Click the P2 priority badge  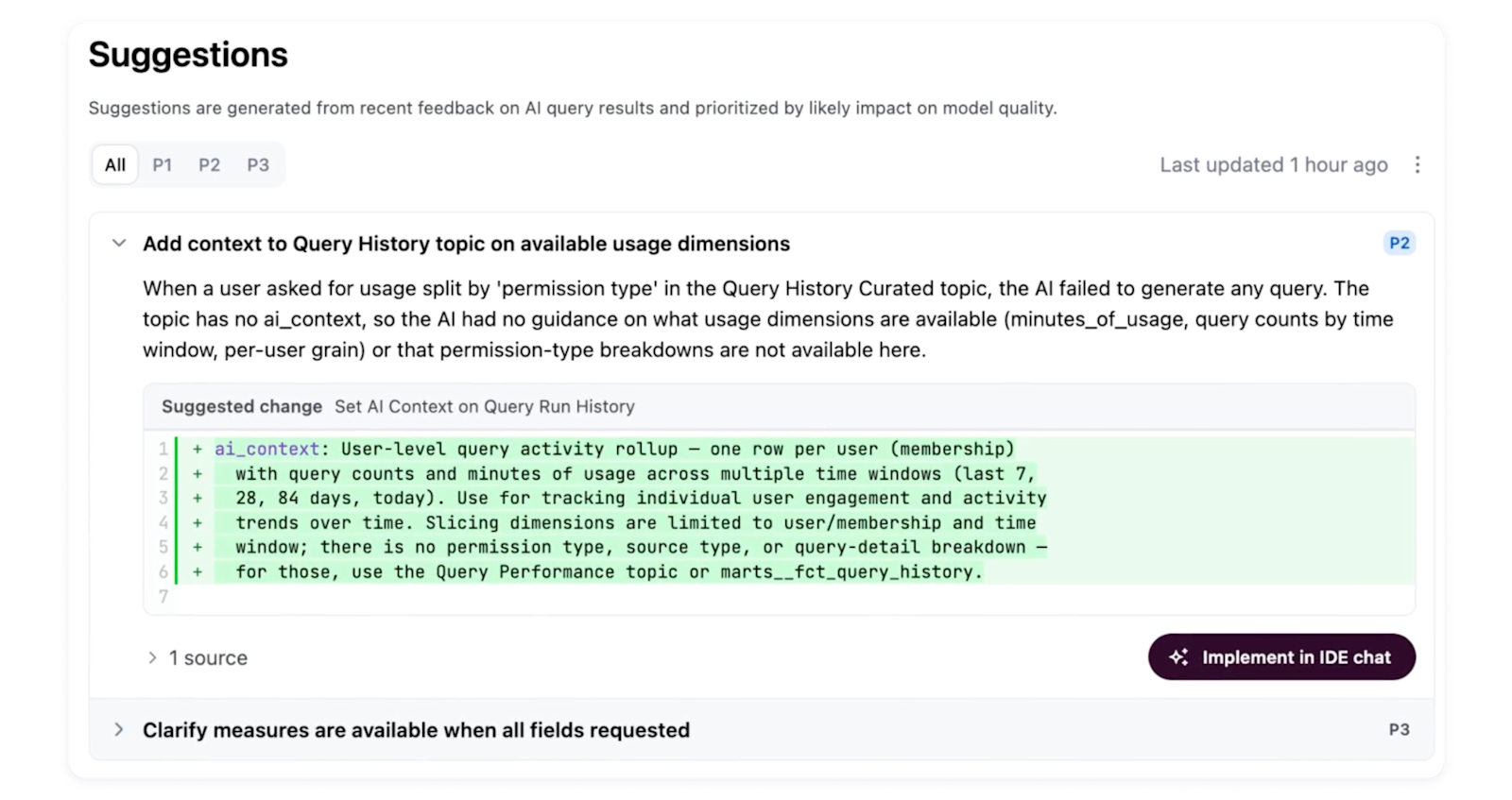(1400, 243)
